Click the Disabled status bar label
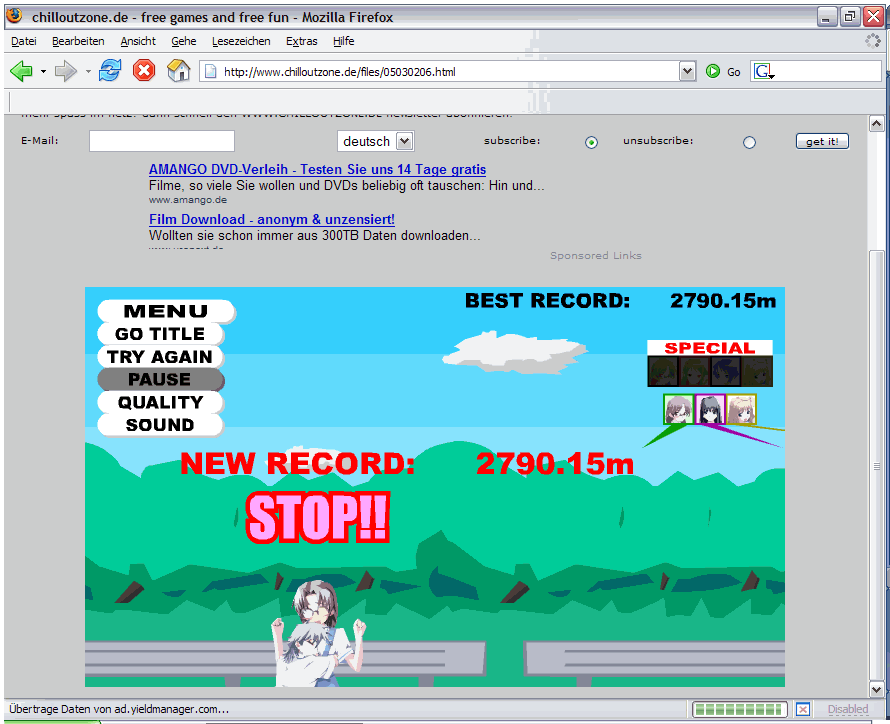This screenshot has width=890, height=724. 848,709
